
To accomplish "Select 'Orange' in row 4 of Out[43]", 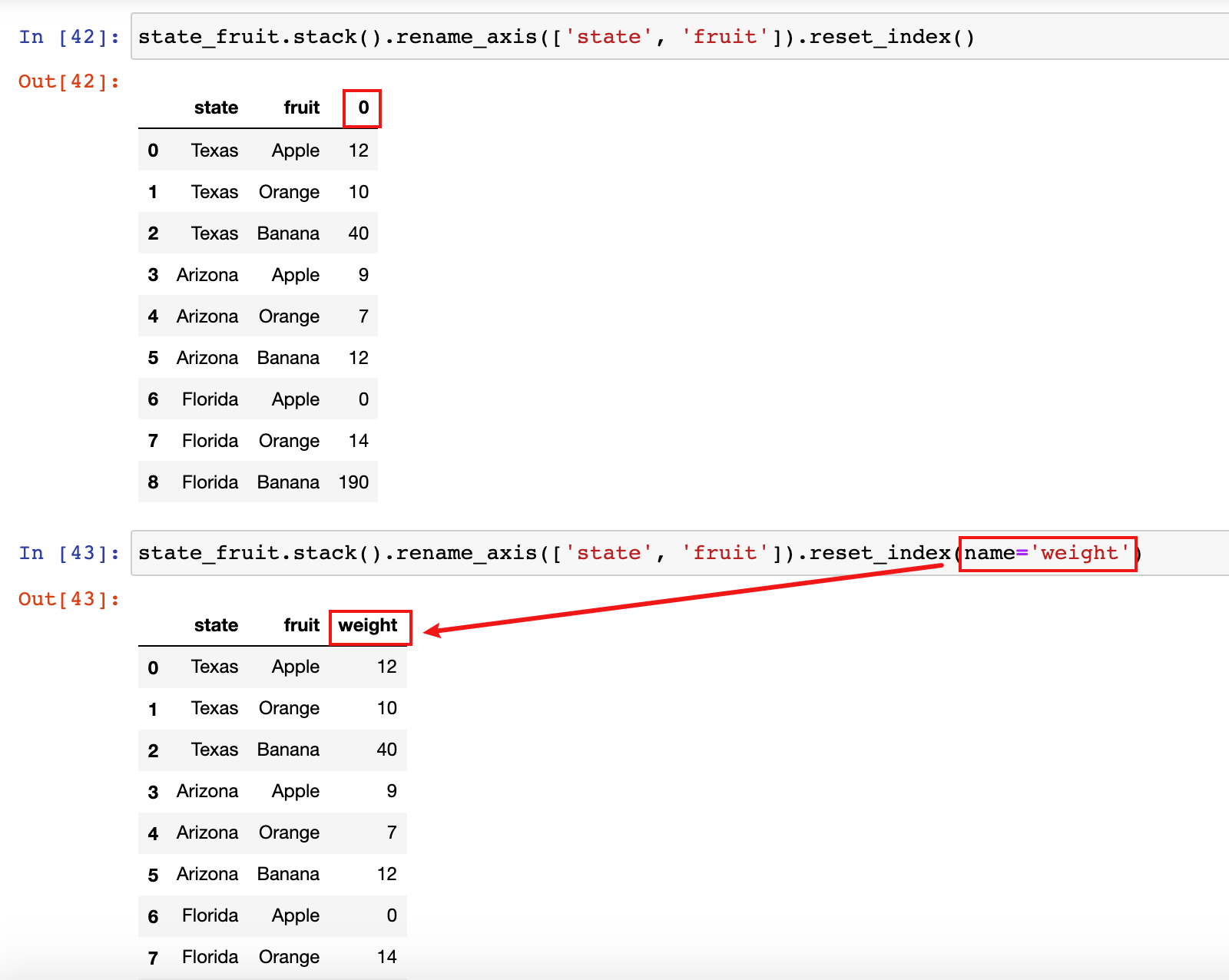I will 289,833.
